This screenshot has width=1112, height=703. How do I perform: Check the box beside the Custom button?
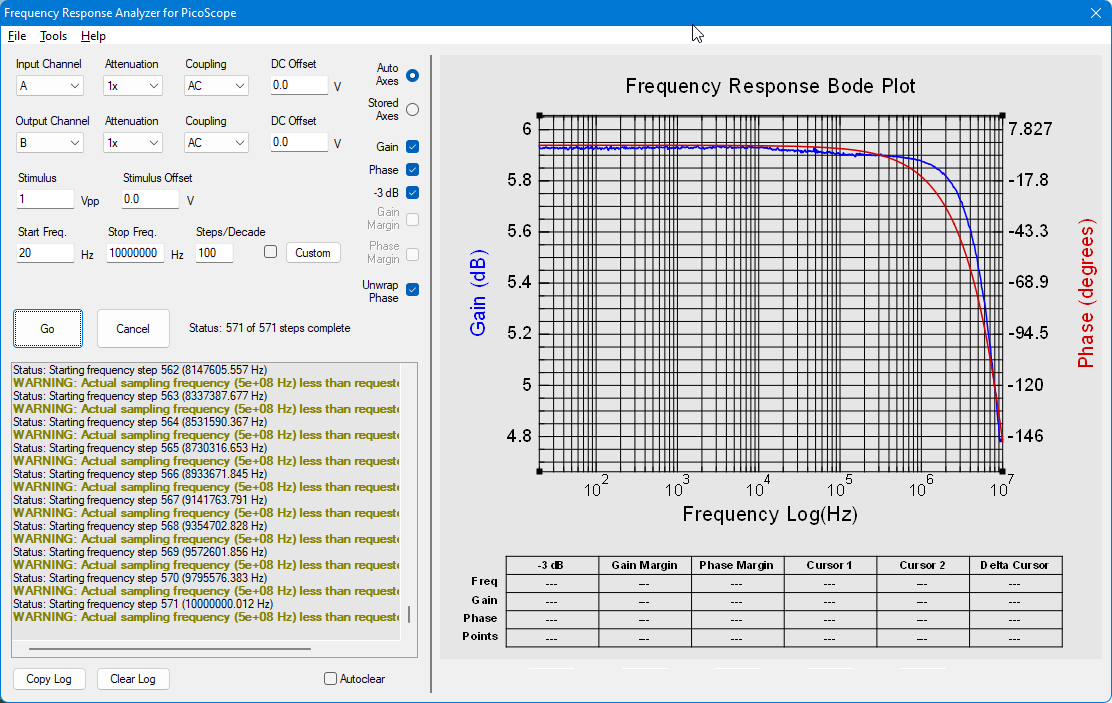pos(270,252)
